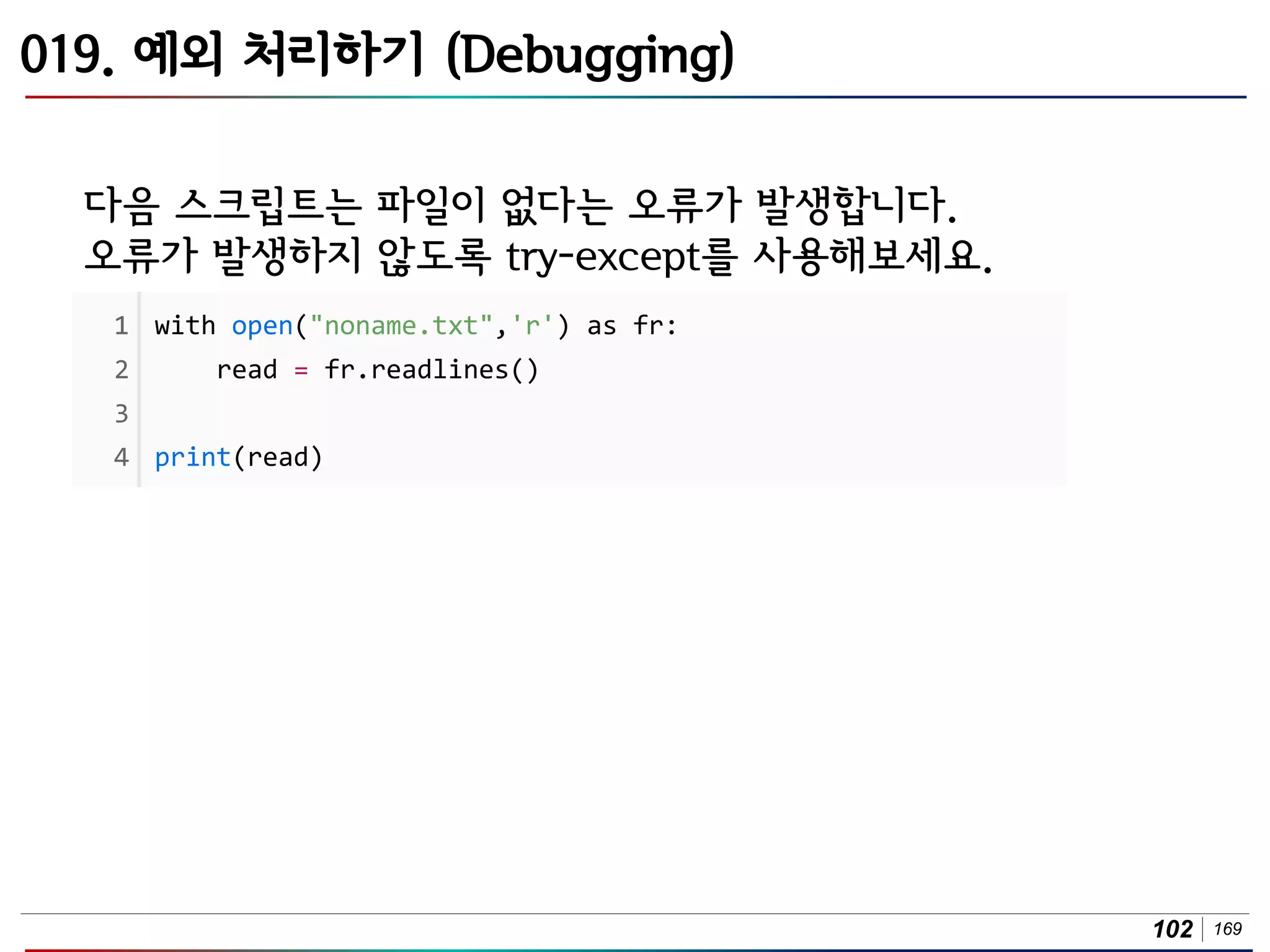Viewport: 1270px width, 952px height.
Task: Click code line number 1
Action: tap(122, 326)
